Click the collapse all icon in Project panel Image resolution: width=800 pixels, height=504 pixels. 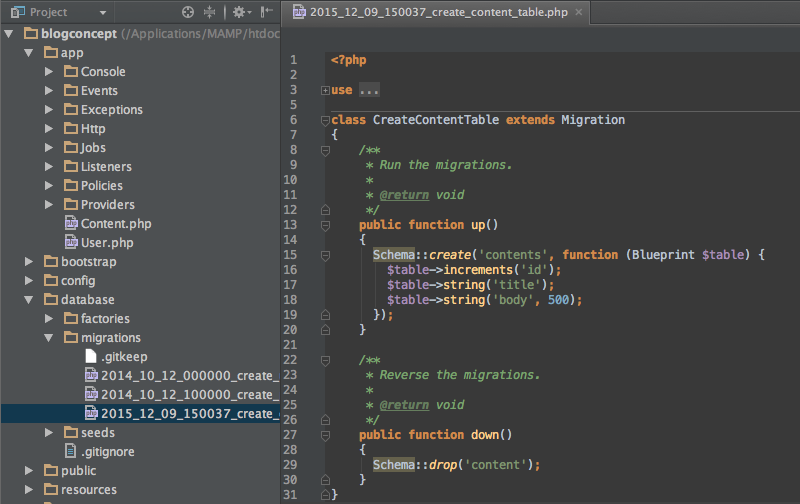point(209,12)
